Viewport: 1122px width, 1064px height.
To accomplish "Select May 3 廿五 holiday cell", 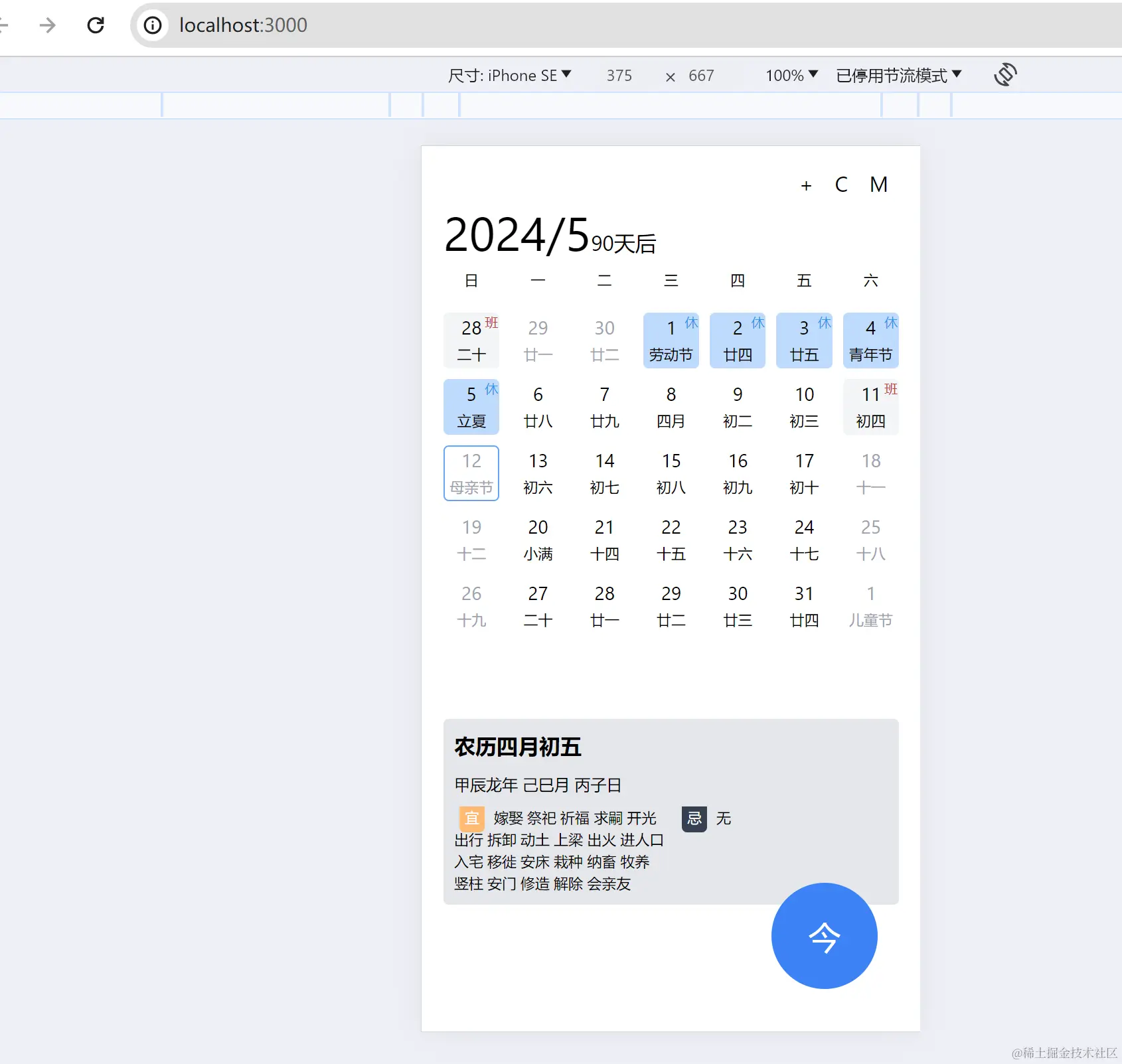I will pyautogui.click(x=804, y=341).
